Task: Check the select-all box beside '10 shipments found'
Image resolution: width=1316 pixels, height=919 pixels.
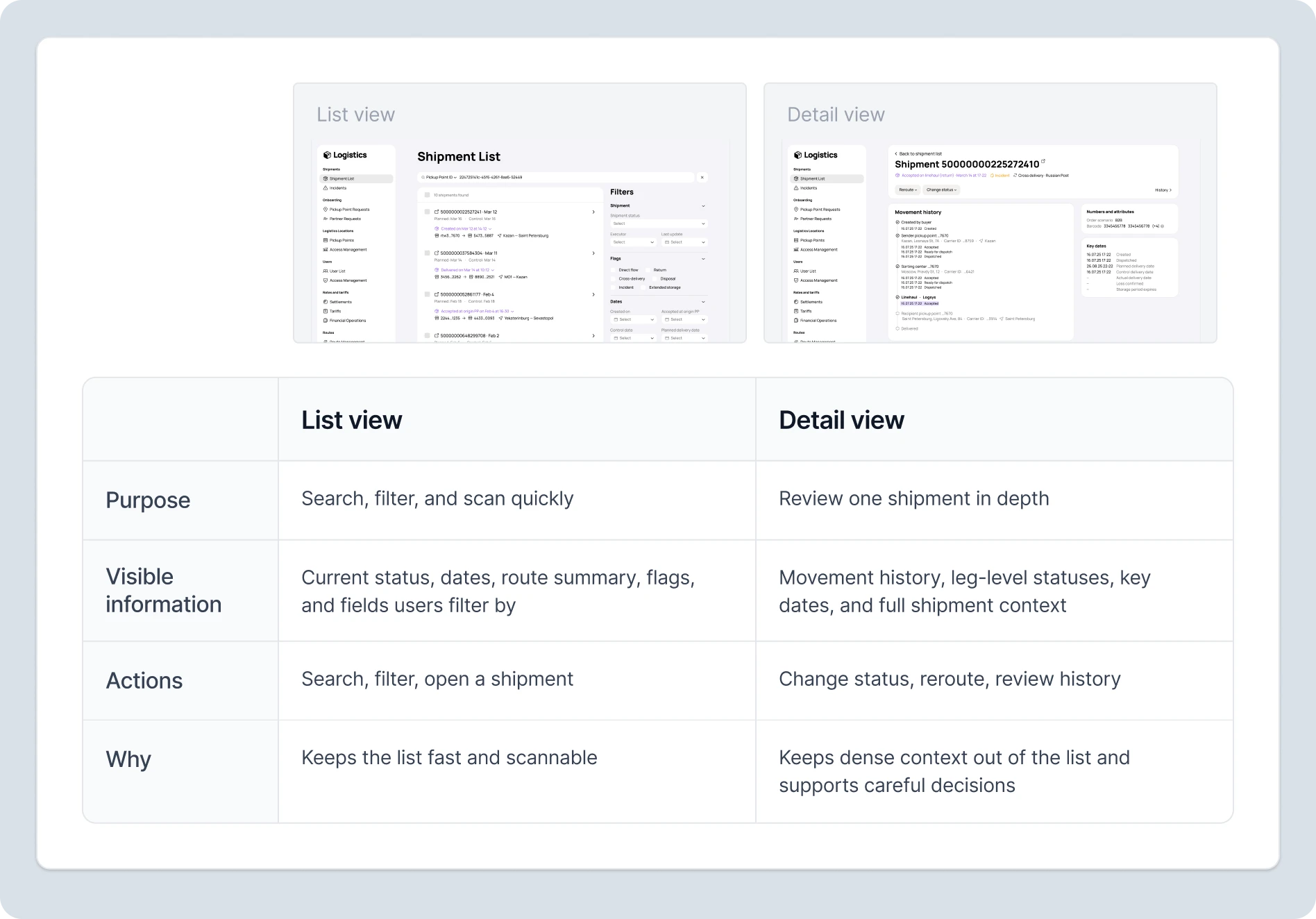Action: click(x=428, y=195)
